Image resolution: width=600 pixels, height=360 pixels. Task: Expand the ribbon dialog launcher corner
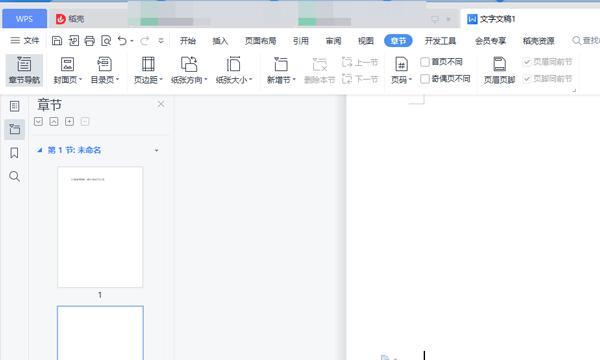tap(574, 90)
